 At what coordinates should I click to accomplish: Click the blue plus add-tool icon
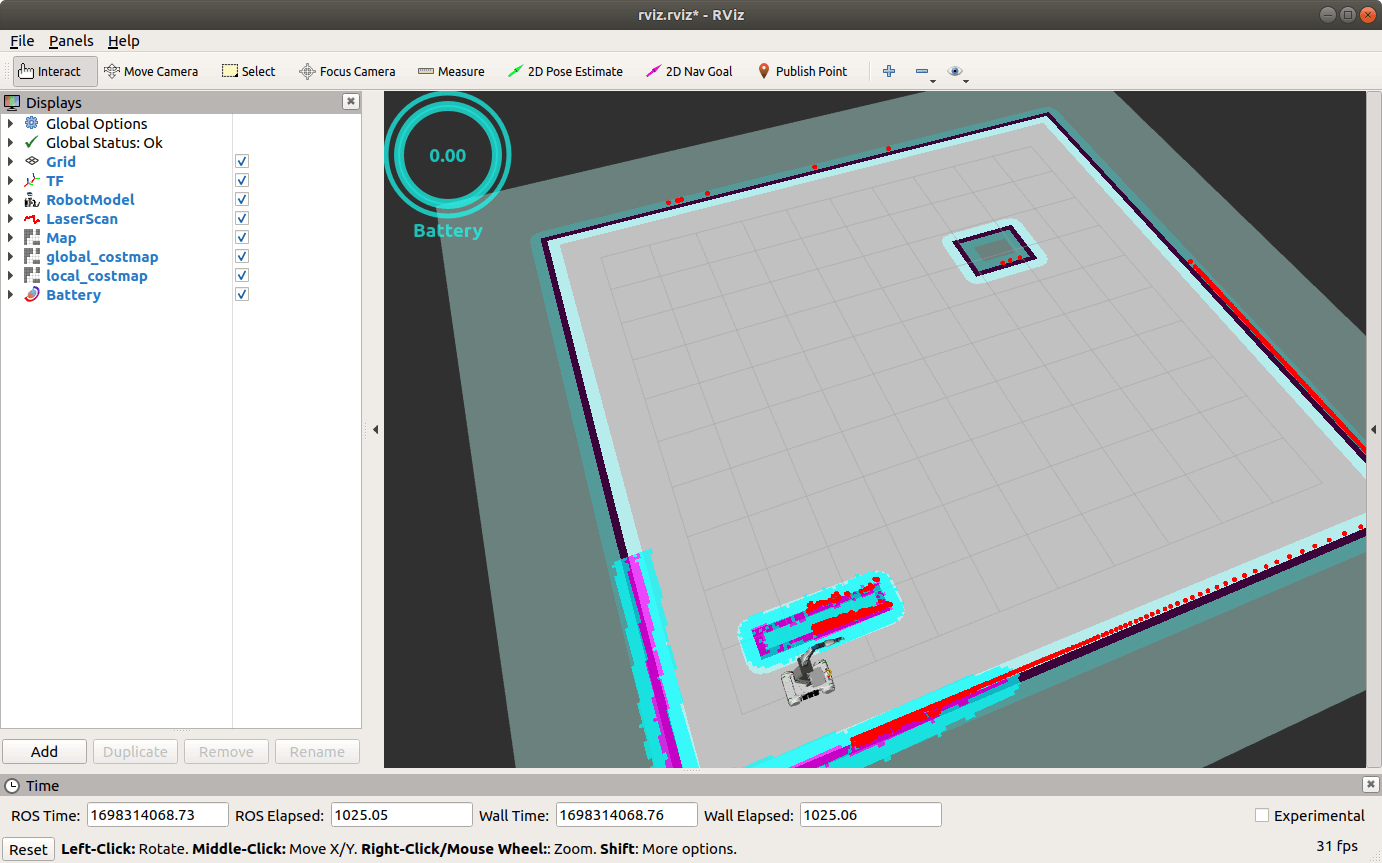coord(888,71)
